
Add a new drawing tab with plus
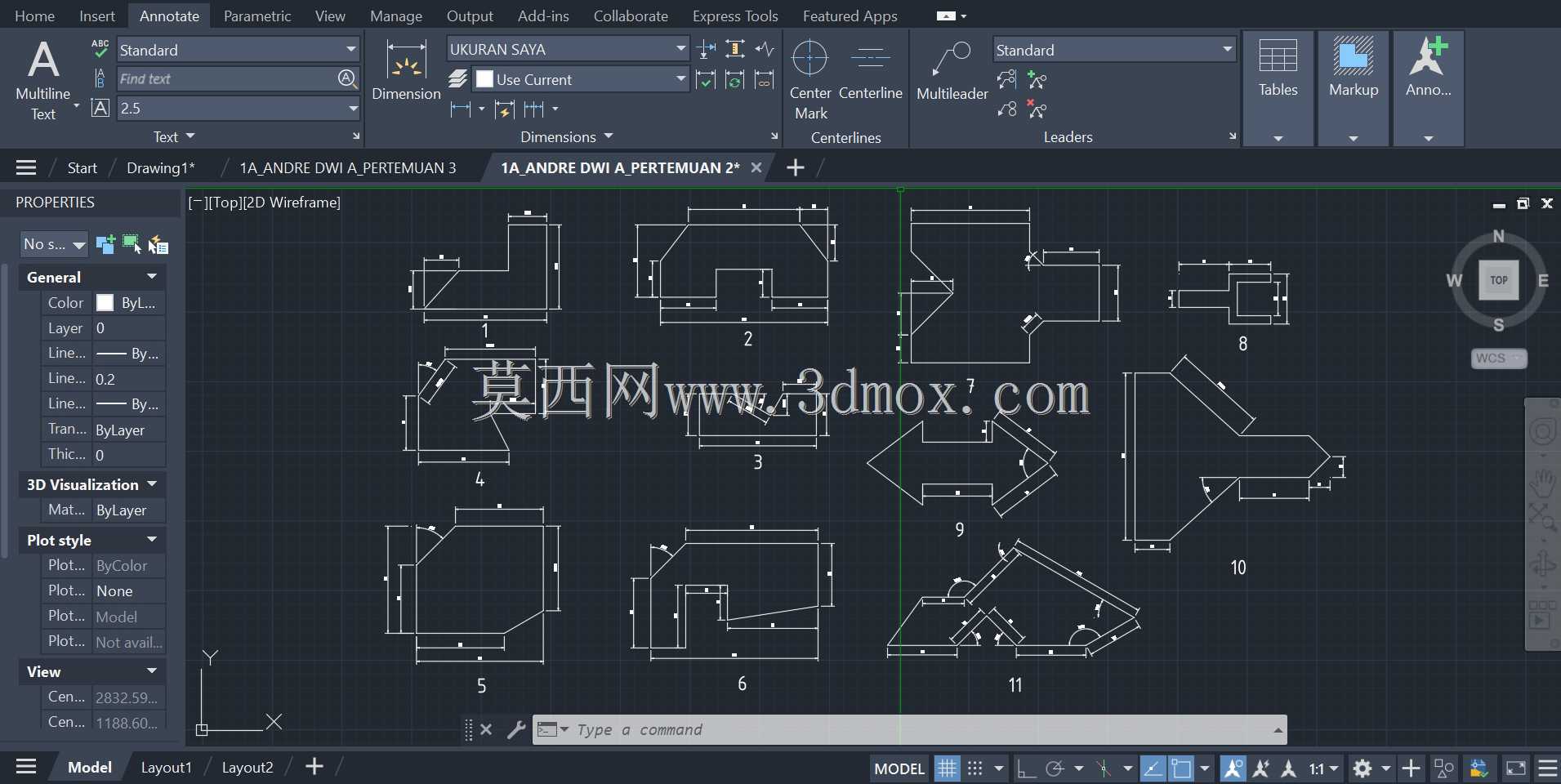pyautogui.click(x=795, y=167)
